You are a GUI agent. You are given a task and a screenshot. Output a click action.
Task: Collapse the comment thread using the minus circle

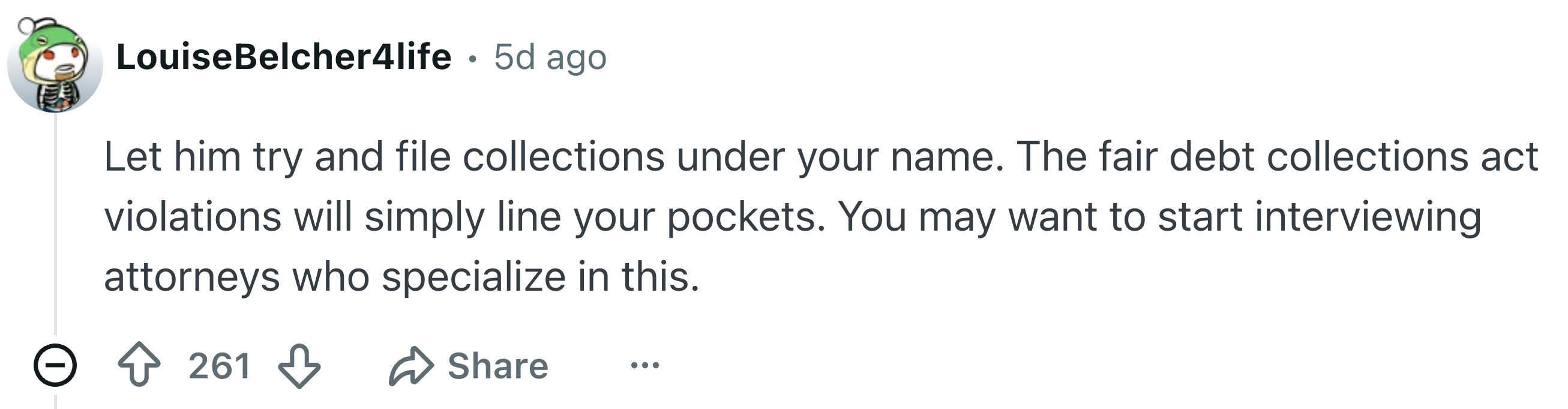55,365
